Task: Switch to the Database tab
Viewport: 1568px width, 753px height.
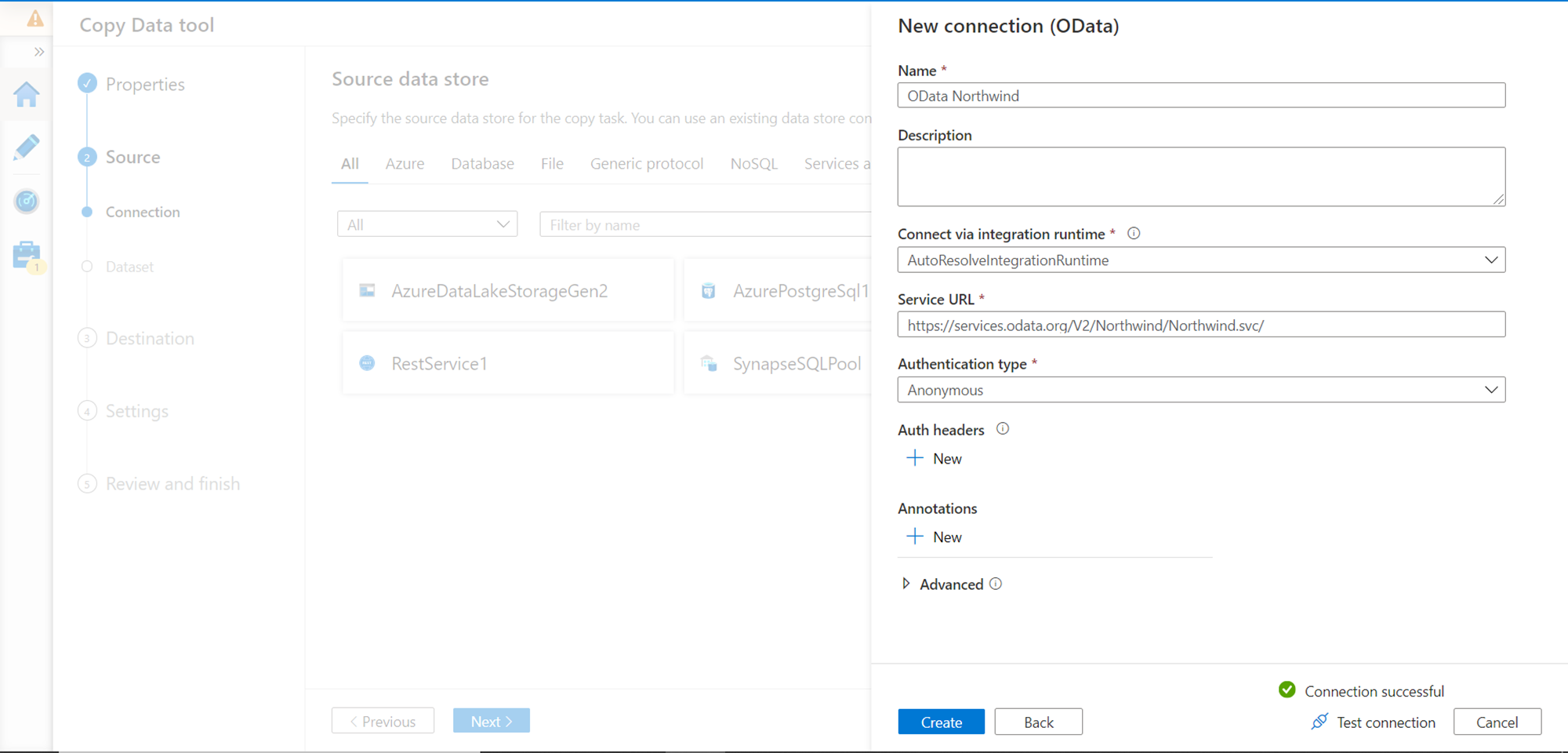Action: point(482,164)
